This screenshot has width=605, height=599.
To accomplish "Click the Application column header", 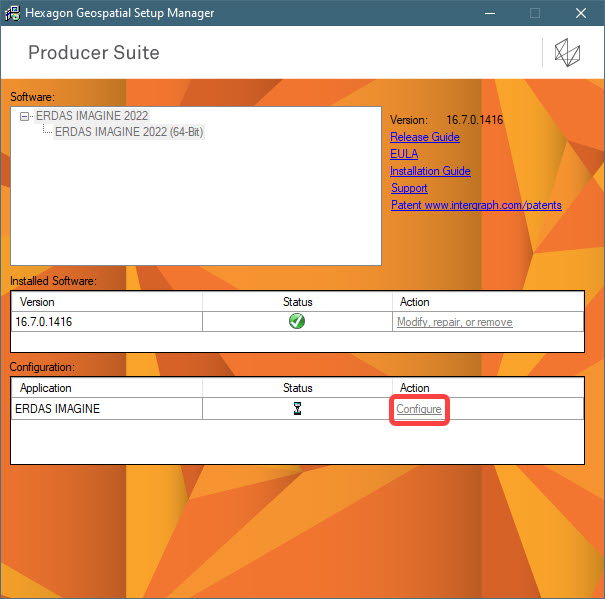I will pos(106,388).
